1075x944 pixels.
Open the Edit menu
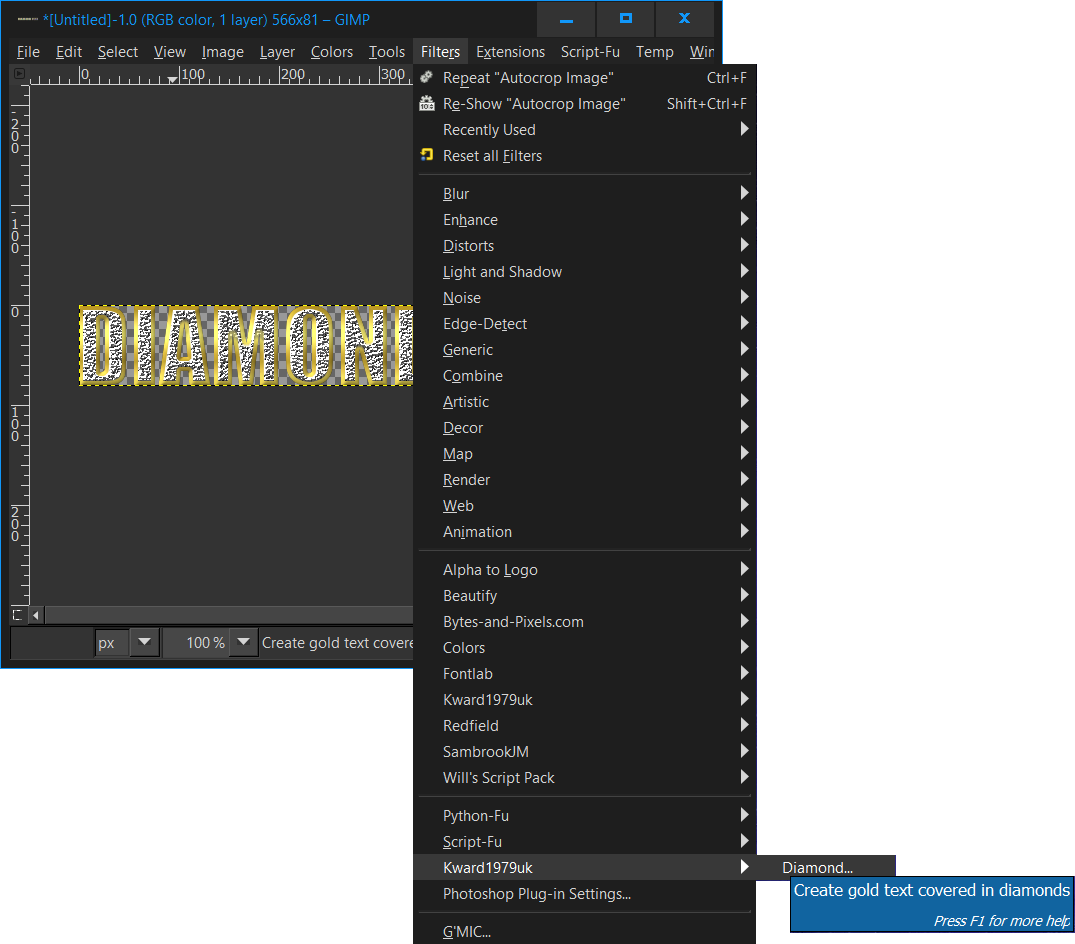click(69, 52)
